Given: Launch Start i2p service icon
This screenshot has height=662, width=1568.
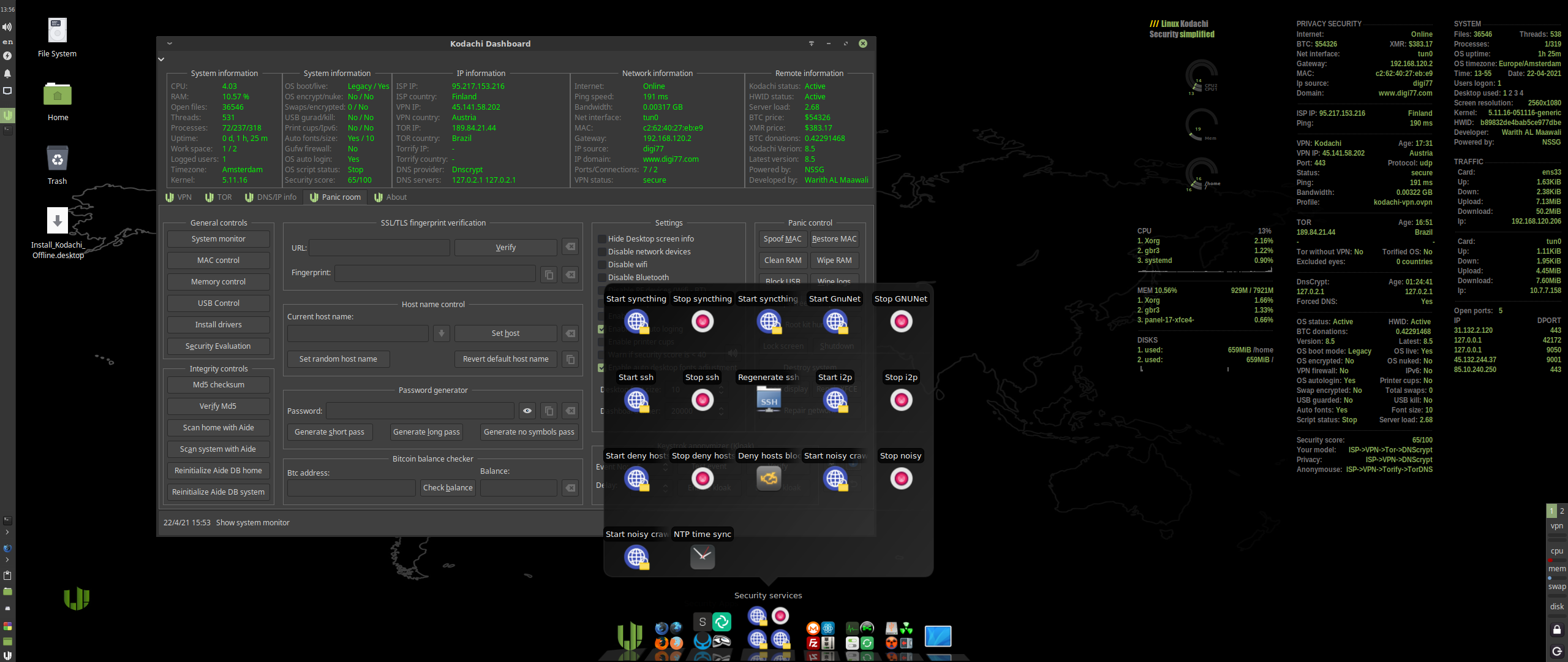Looking at the screenshot, I should click(835, 400).
